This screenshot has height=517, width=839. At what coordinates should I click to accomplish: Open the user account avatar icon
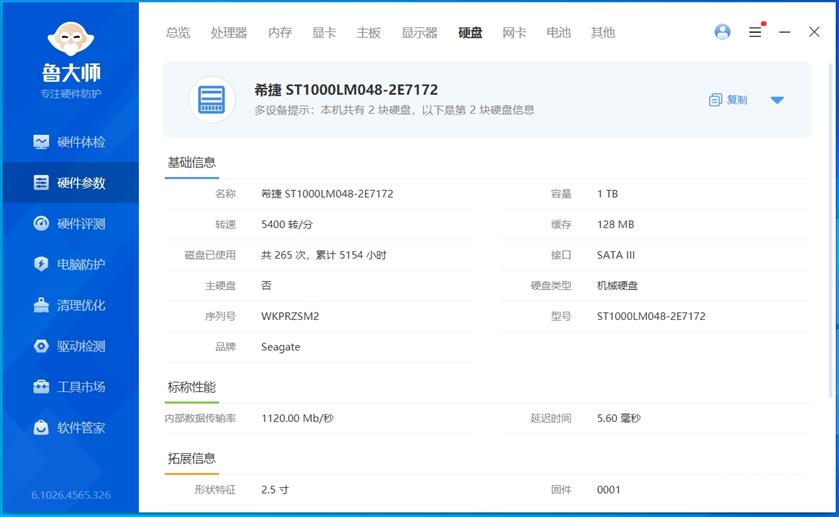tap(722, 32)
